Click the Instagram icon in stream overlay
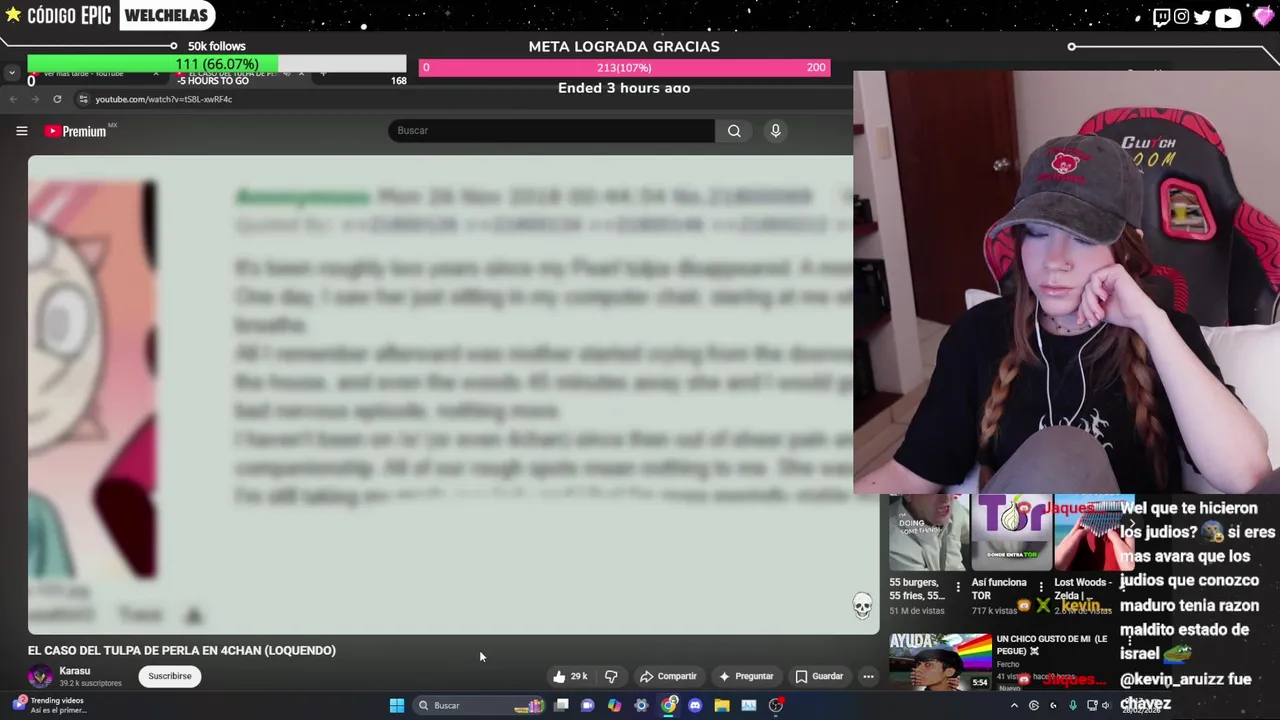Image resolution: width=1280 pixels, height=720 pixels. coord(1182,16)
